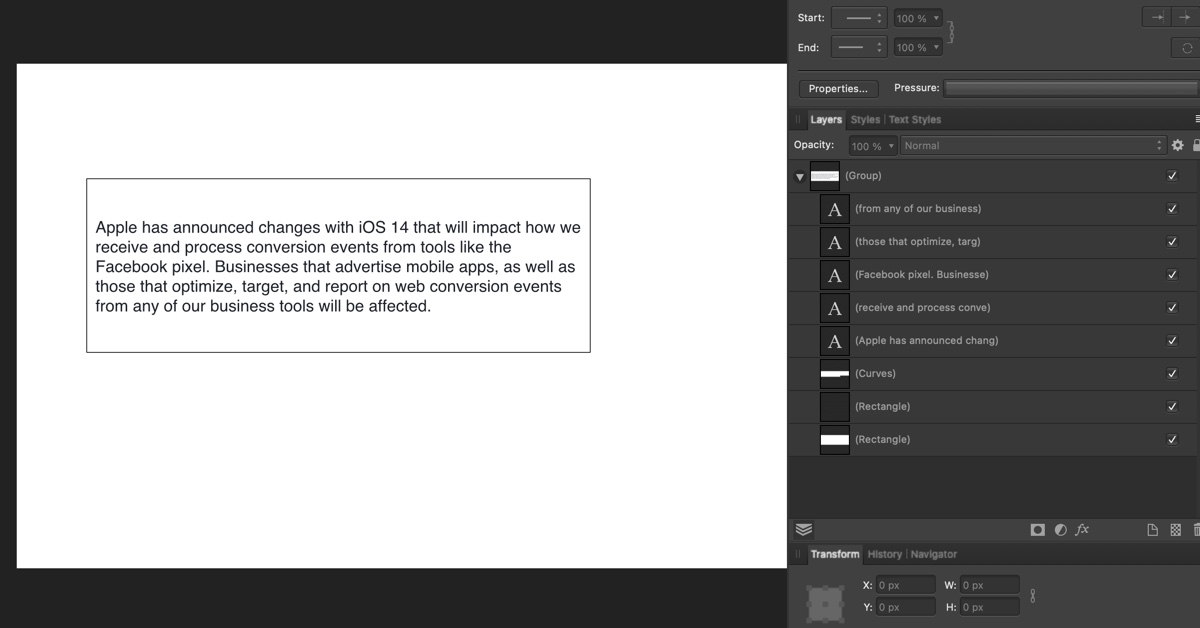This screenshot has width=1200, height=628.
Task: Select layer name '(Group)'
Action: (x=863, y=176)
